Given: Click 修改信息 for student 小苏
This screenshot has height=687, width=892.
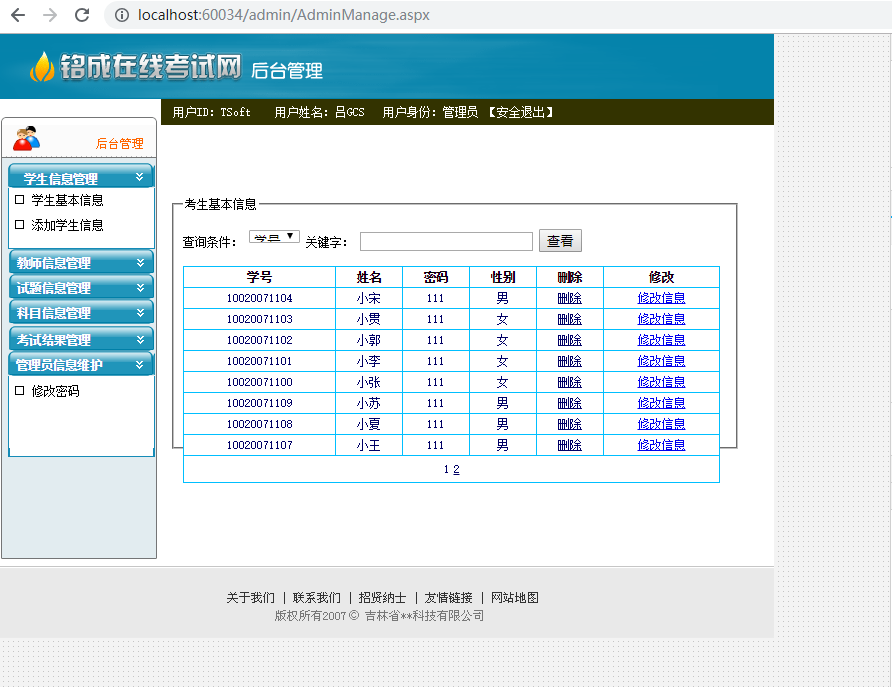Looking at the screenshot, I should (661, 403).
